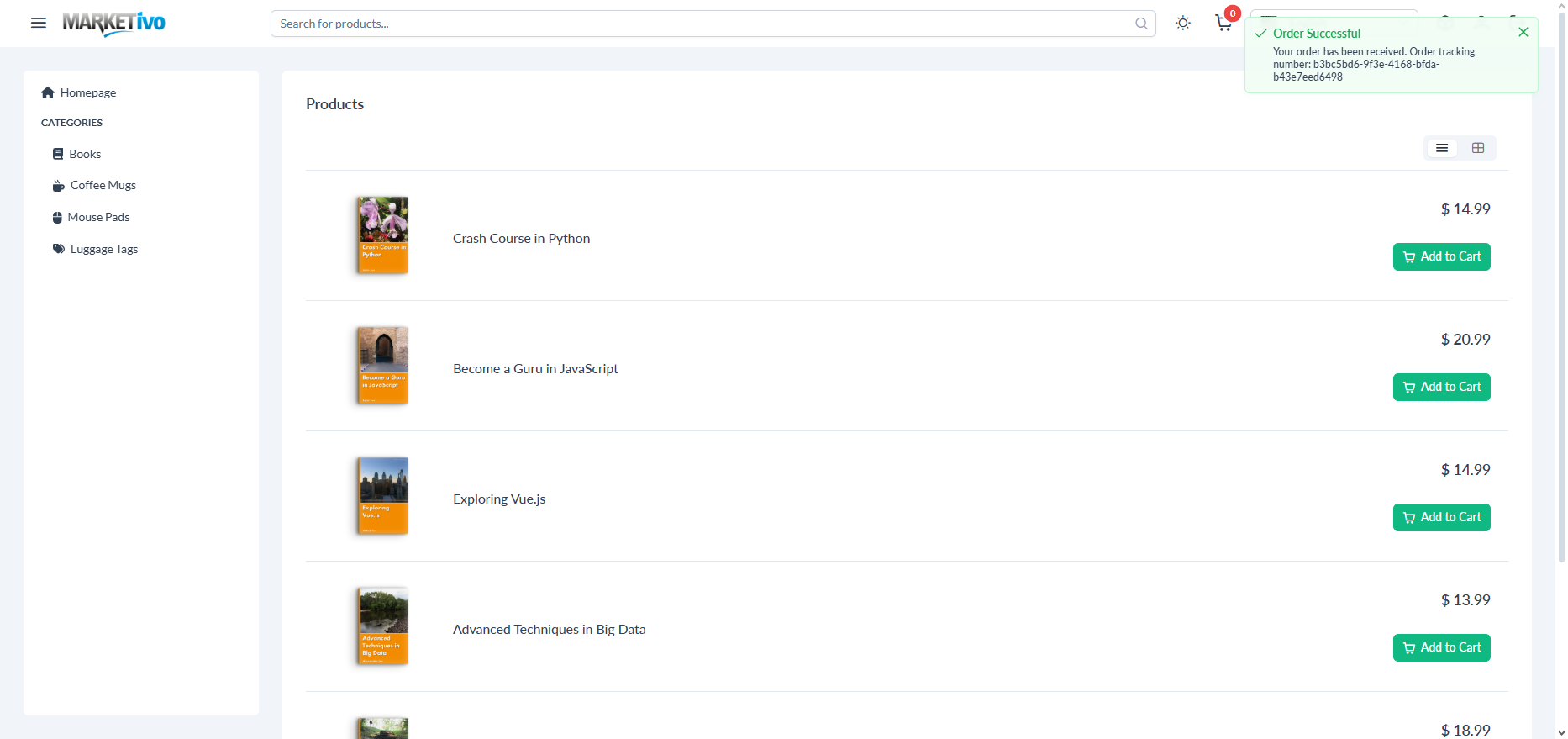
Task: Add Advanced Techniques in Big Data to cart
Action: tap(1442, 647)
